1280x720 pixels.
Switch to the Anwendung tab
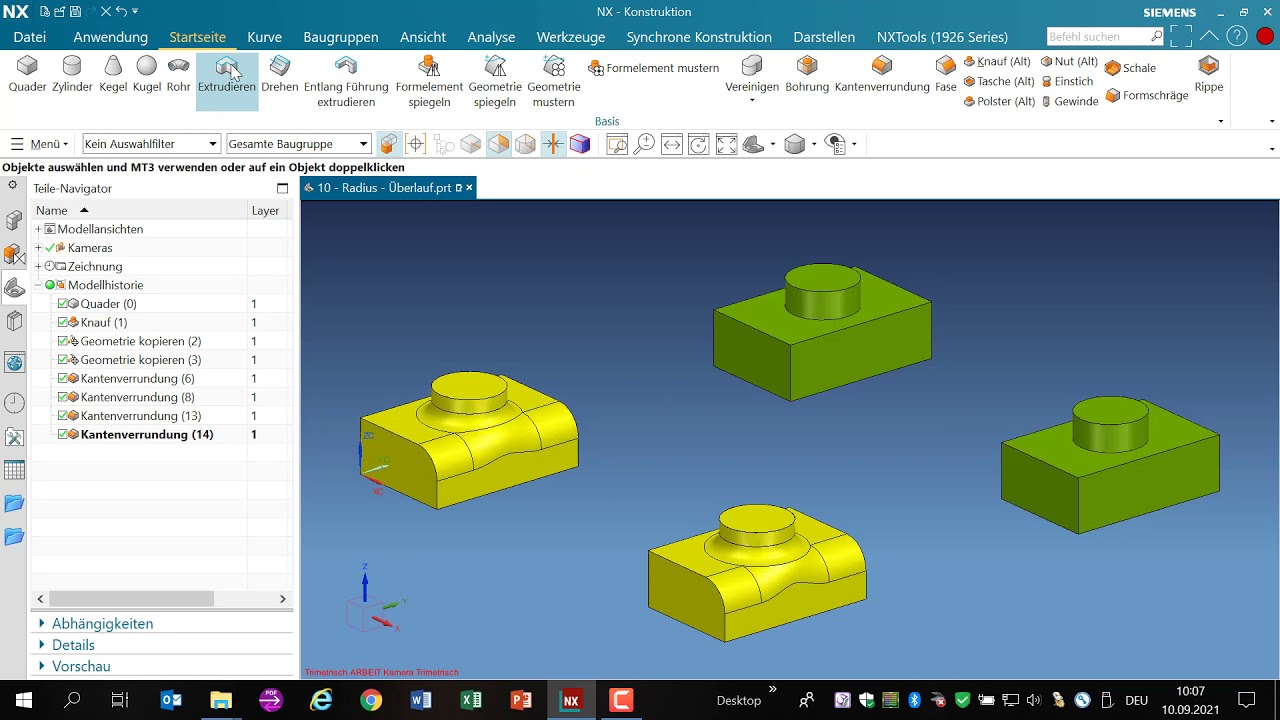[x=111, y=37]
